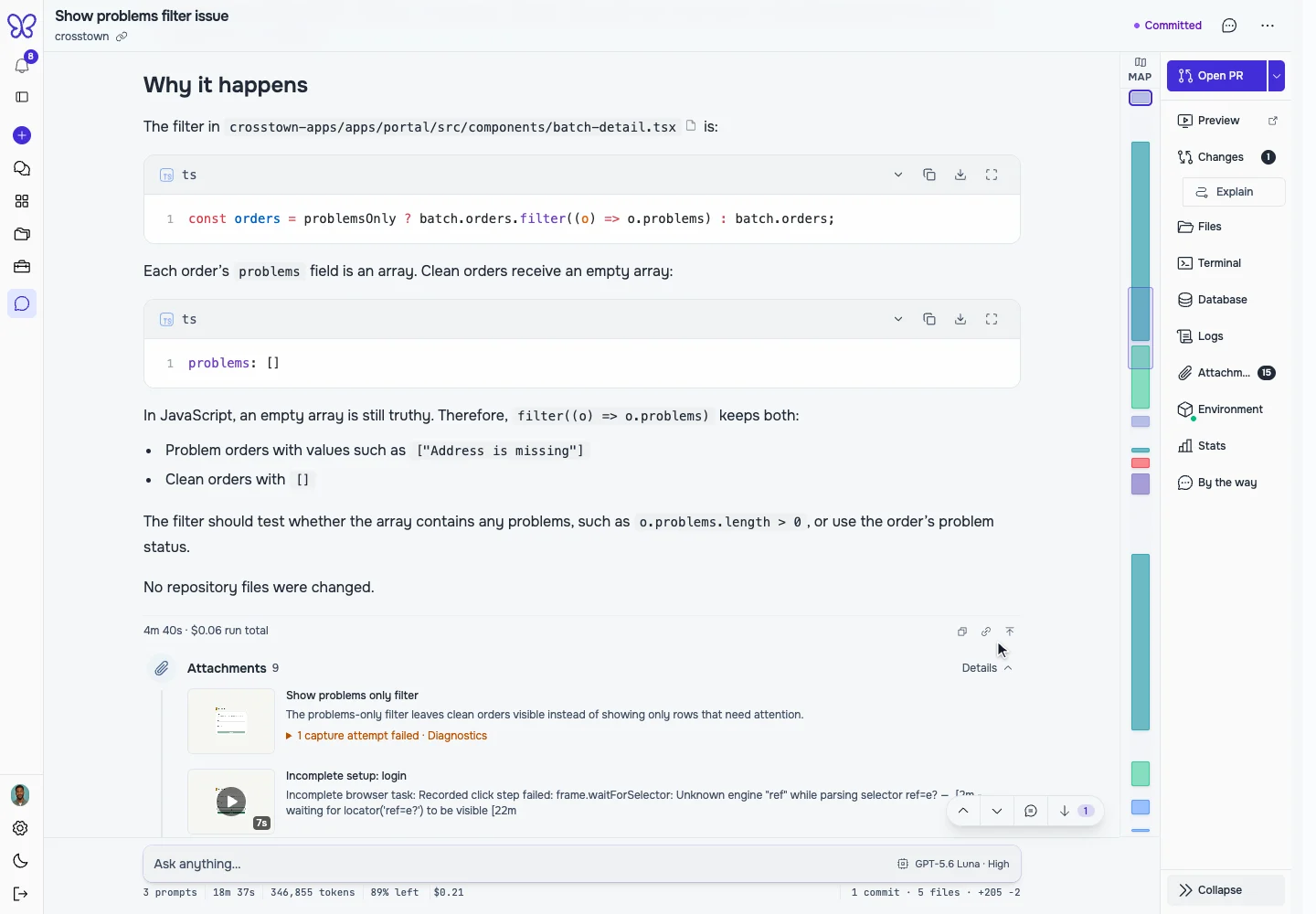Download the first ts code block
The image size is (1316, 914).
960,175
